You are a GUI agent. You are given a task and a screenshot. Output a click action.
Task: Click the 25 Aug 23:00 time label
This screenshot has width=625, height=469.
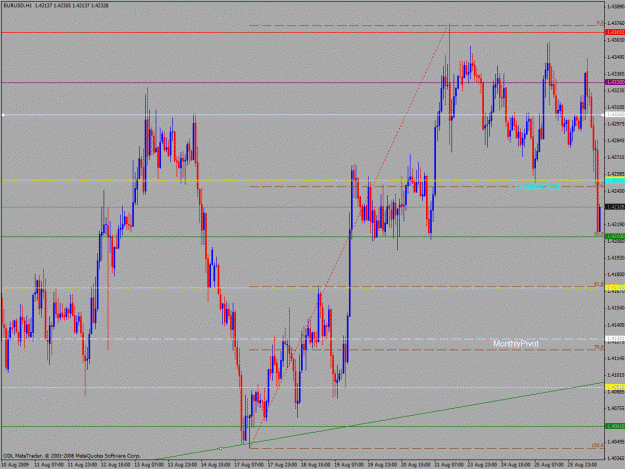(x=583, y=465)
